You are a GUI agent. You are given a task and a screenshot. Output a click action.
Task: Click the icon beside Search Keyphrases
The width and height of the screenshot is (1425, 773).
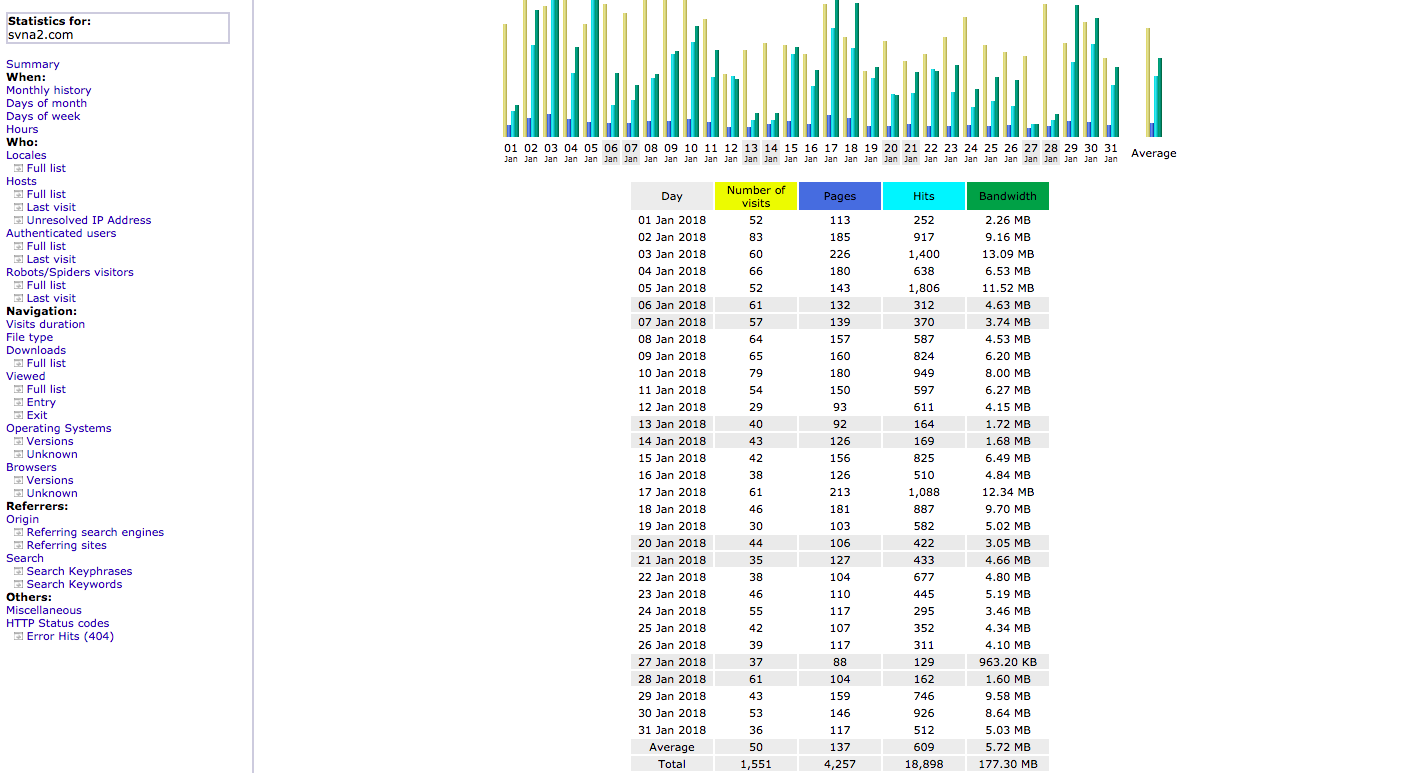point(18,571)
